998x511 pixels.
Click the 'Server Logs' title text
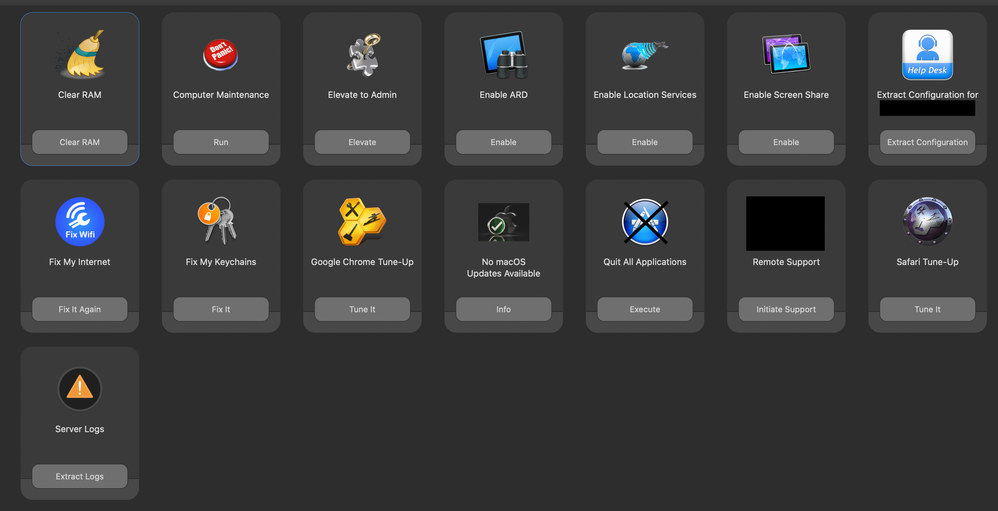(x=80, y=429)
